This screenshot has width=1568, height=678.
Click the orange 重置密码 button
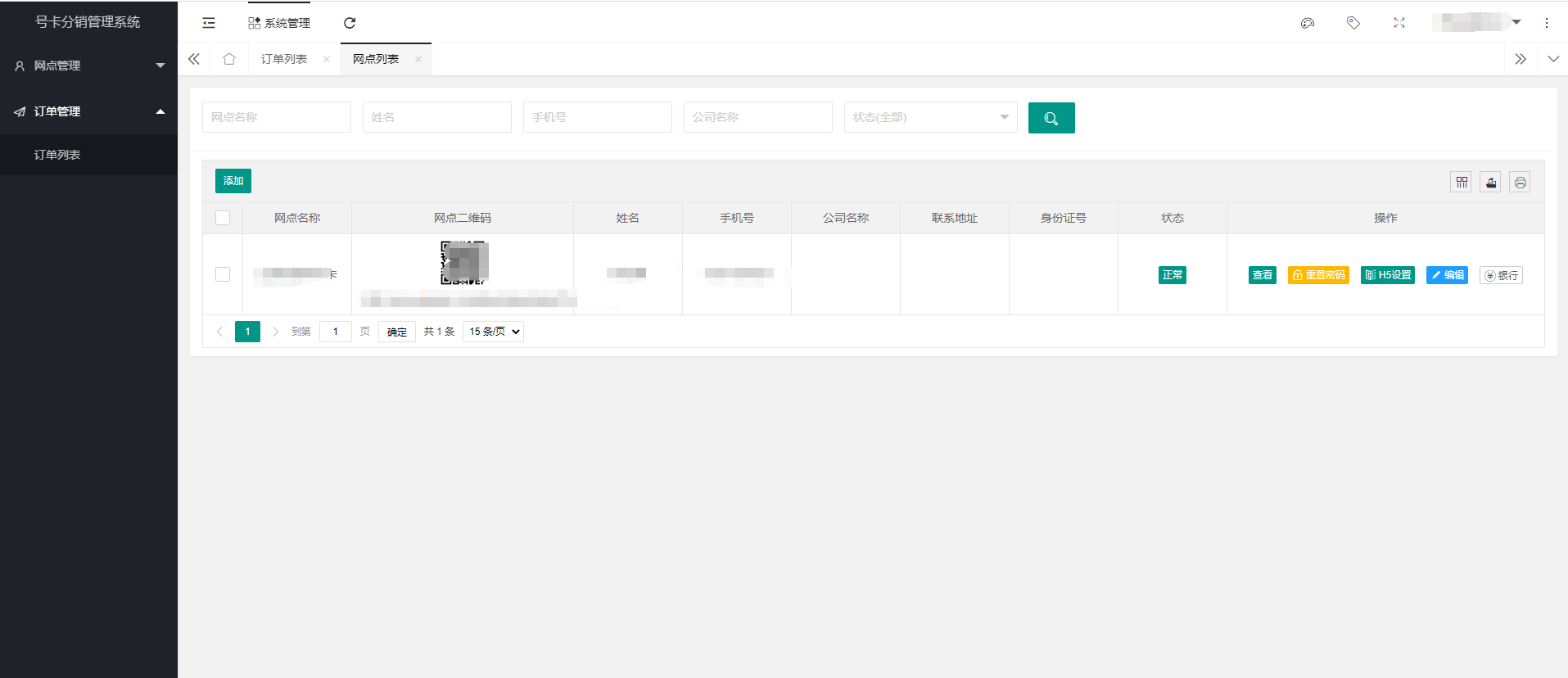click(x=1318, y=275)
